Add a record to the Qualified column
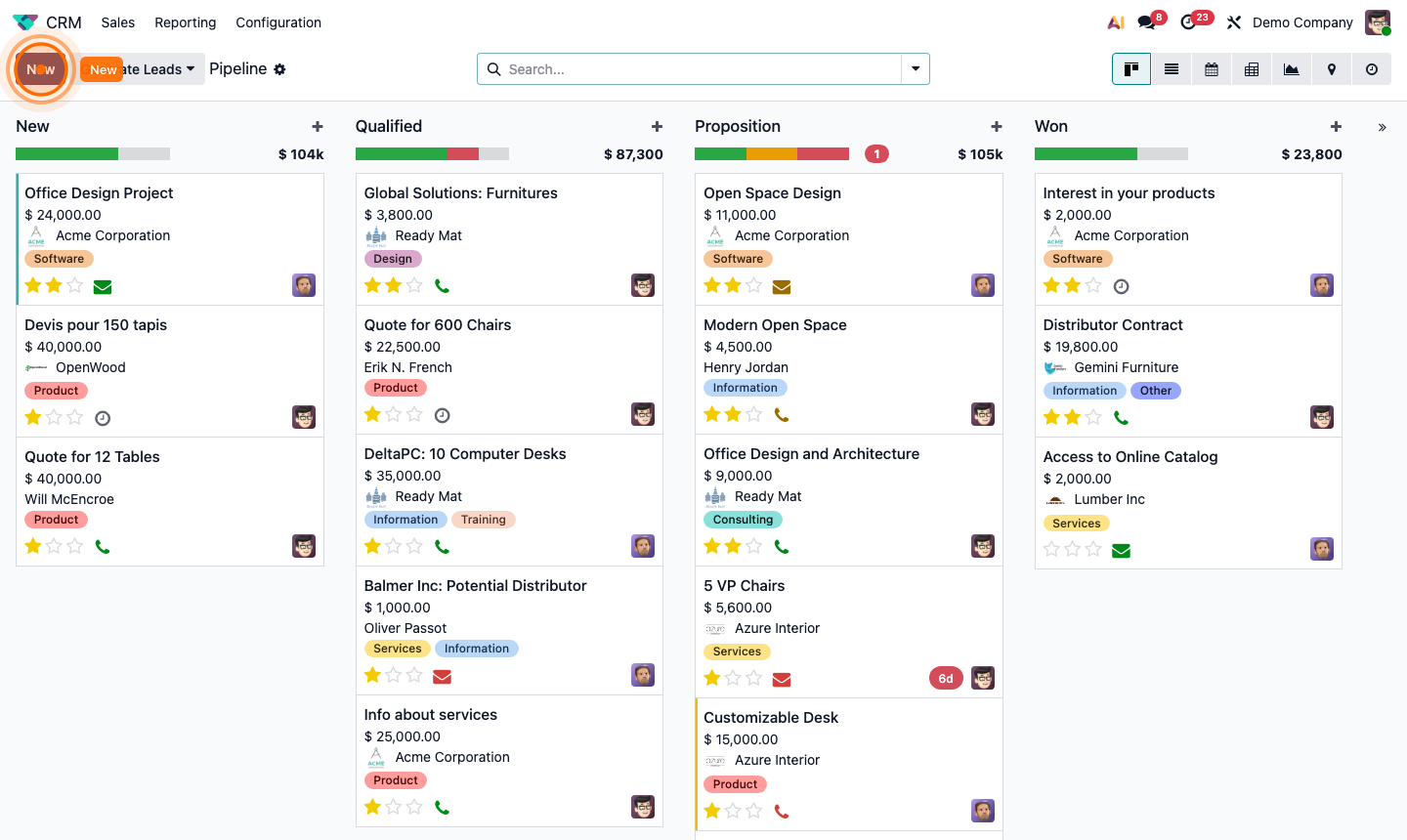Viewport: 1407px width, 840px height. [x=657, y=126]
